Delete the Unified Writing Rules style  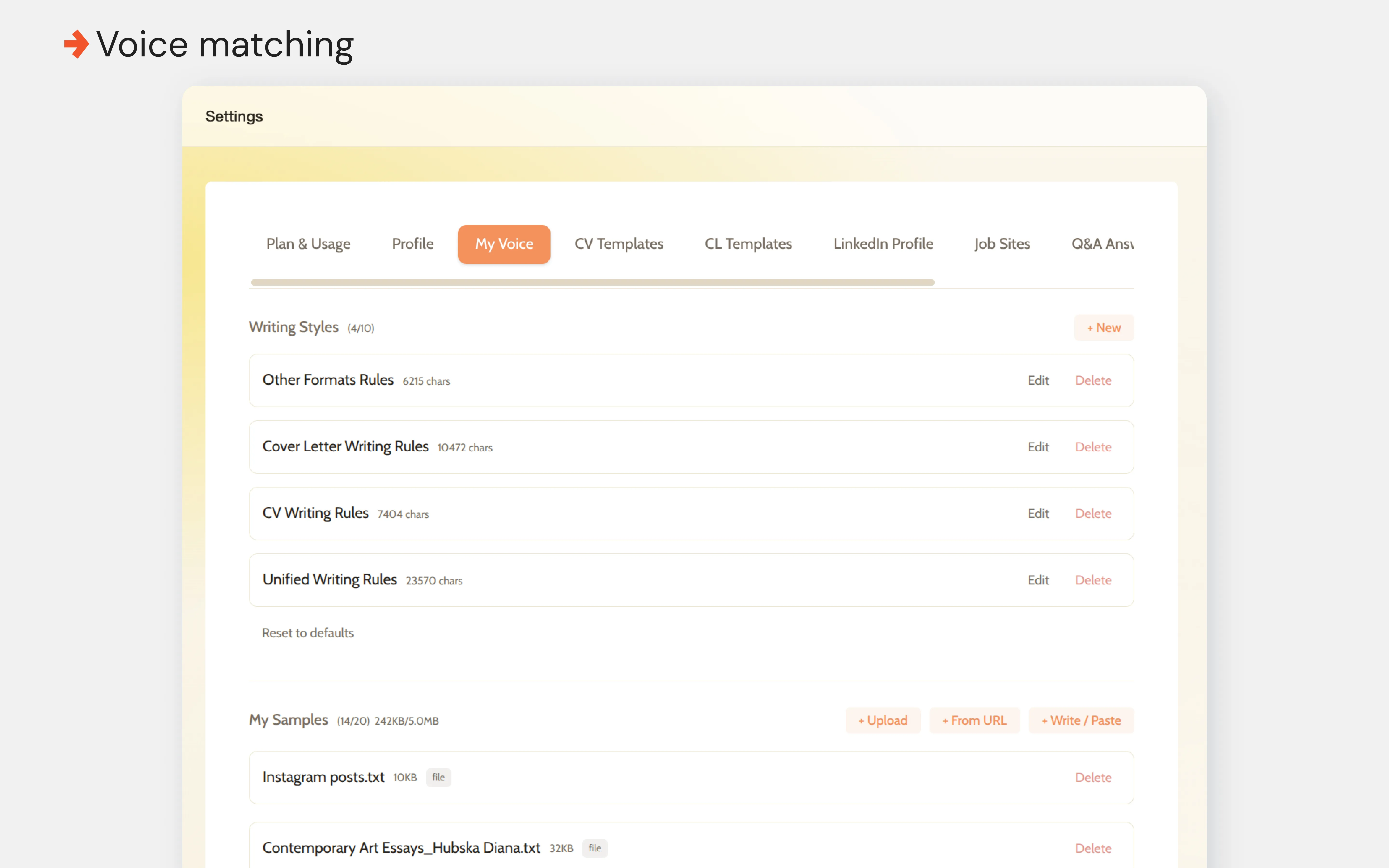[x=1093, y=580]
